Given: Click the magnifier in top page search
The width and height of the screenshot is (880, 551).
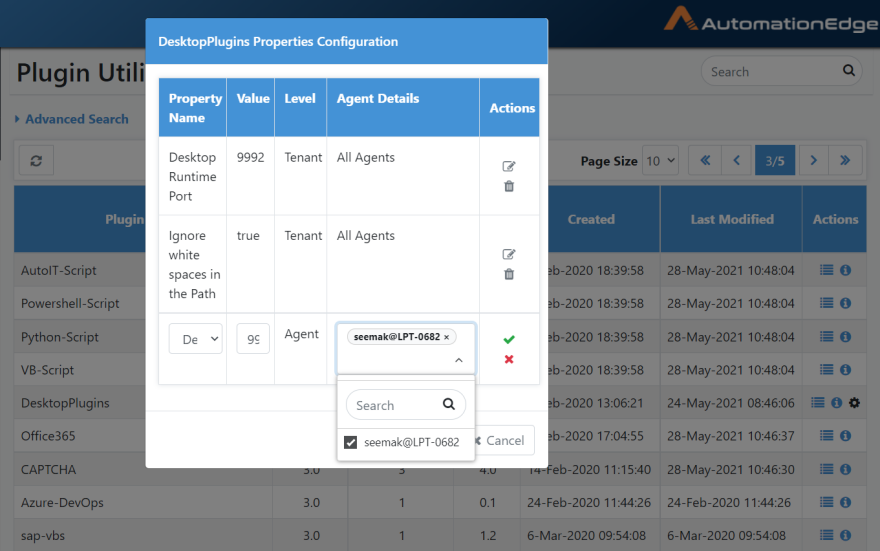Looking at the screenshot, I should coord(849,70).
